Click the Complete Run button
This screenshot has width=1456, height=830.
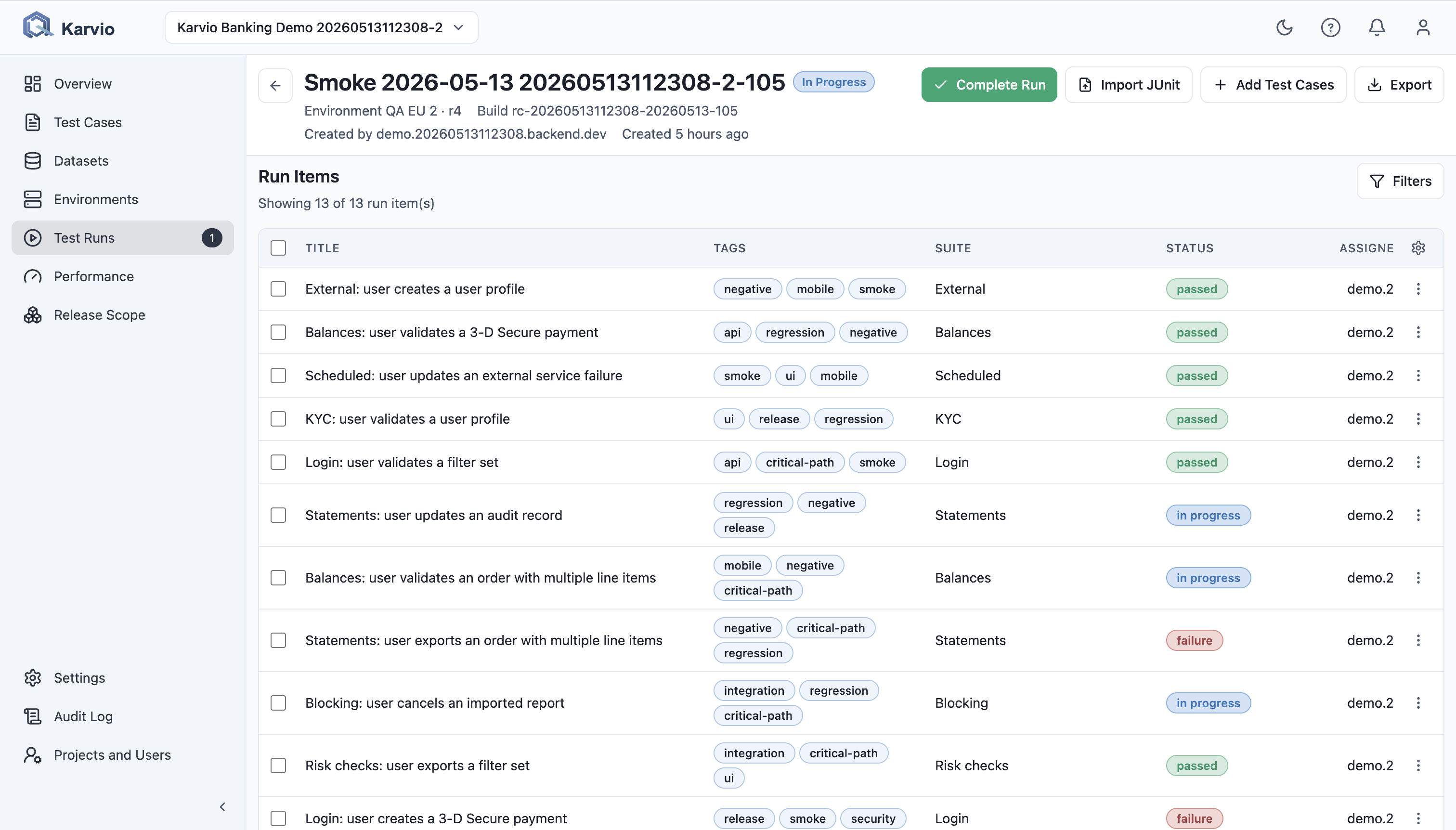(989, 85)
